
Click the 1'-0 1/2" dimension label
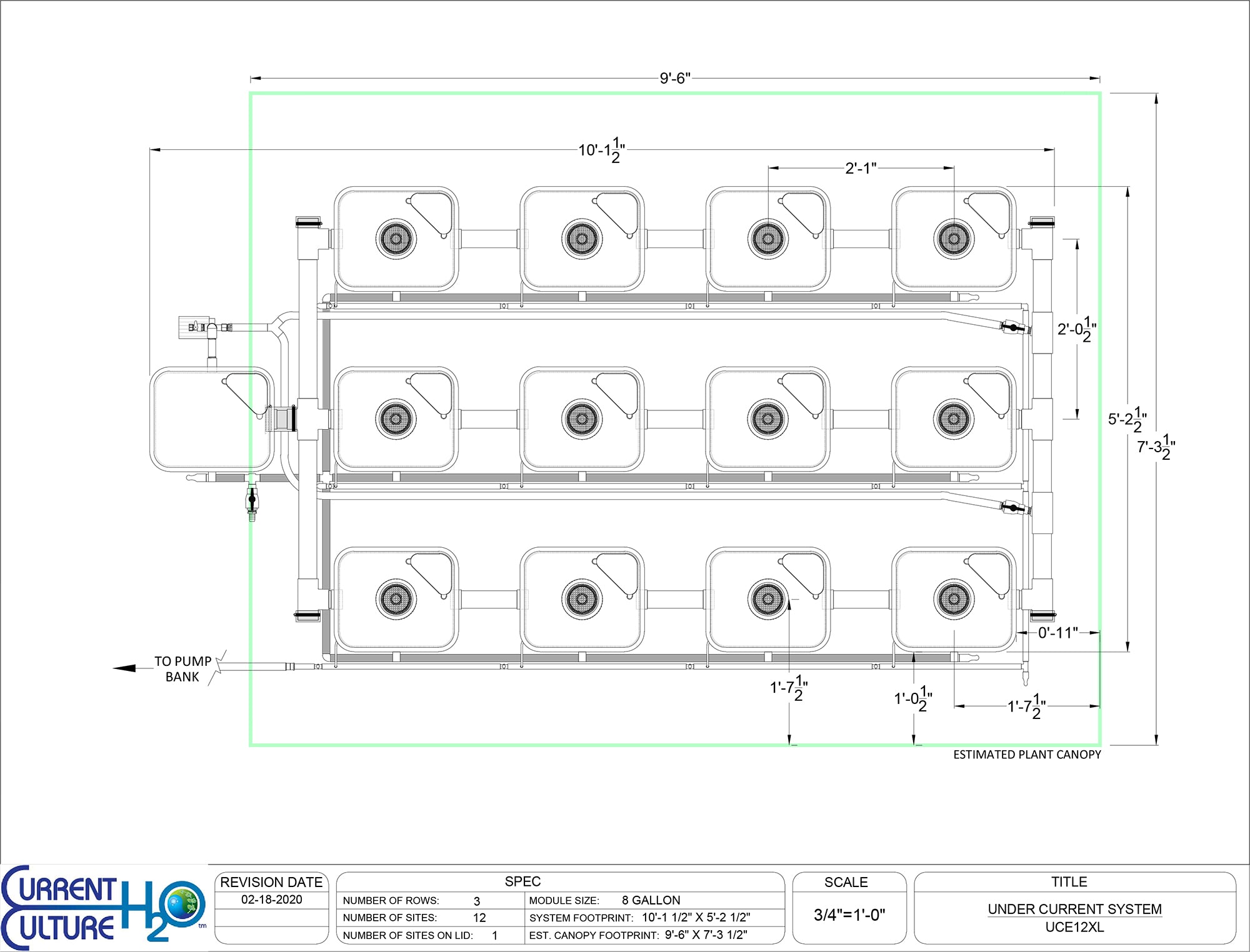click(x=913, y=699)
